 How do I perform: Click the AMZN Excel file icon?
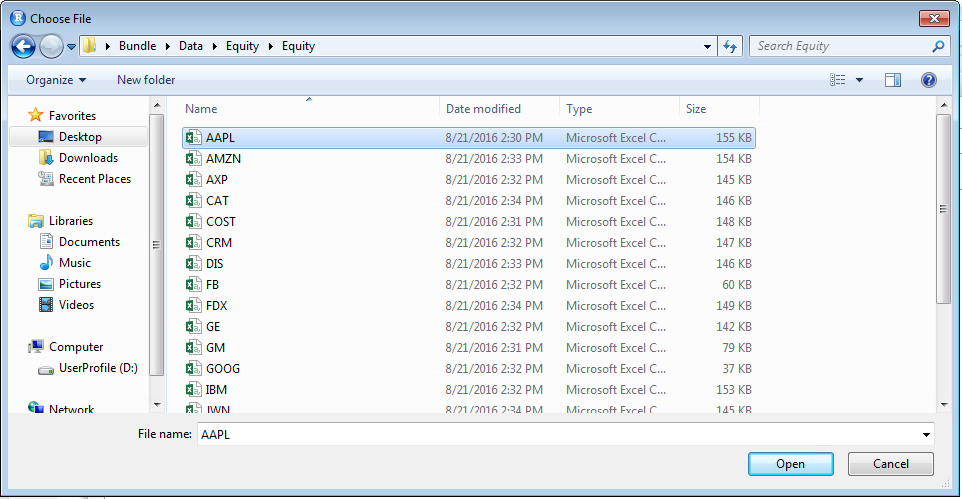[193, 158]
